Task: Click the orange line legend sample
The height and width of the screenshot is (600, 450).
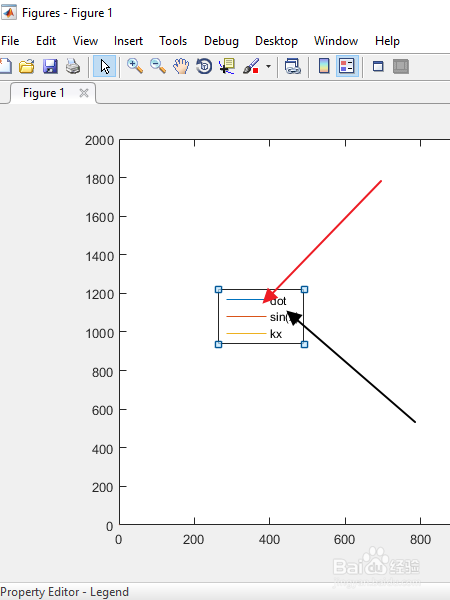Action: [x=246, y=317]
